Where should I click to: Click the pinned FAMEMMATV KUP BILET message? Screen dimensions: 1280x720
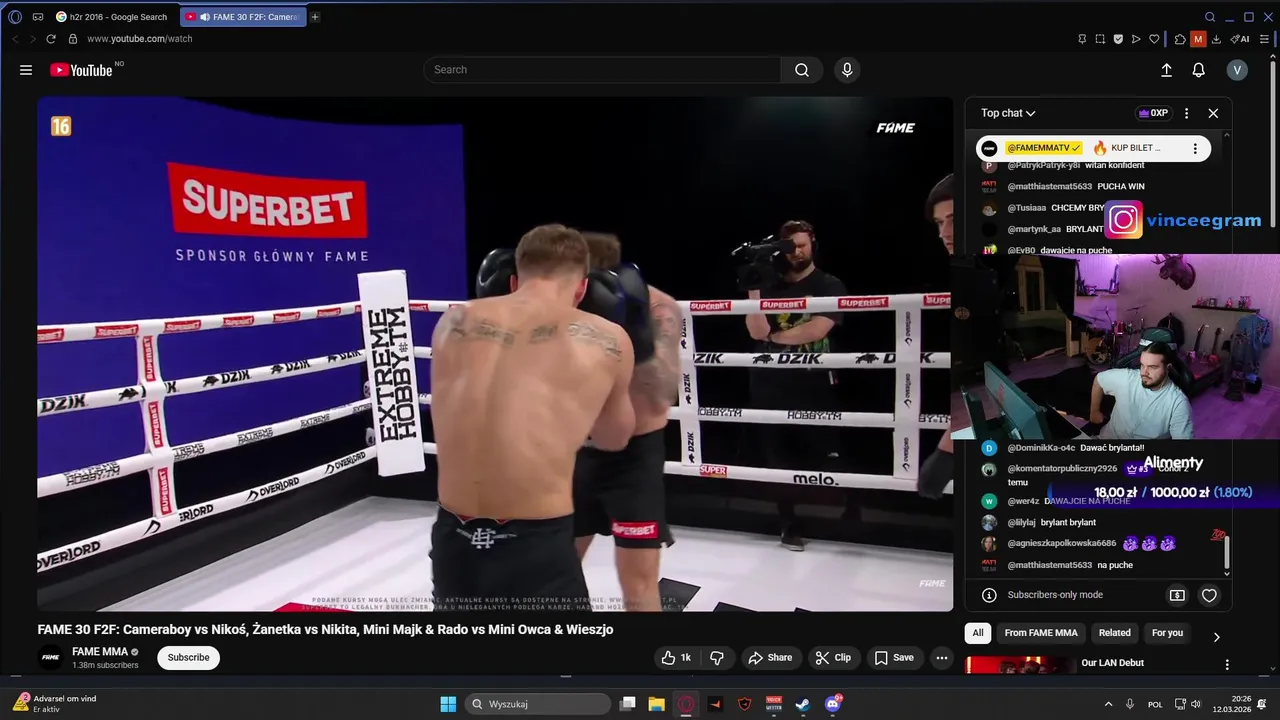pos(1093,148)
